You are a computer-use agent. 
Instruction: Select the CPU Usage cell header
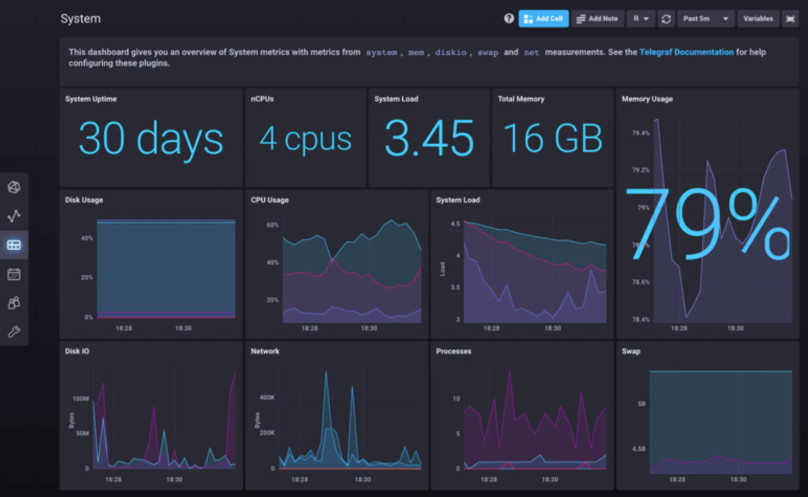click(x=270, y=200)
